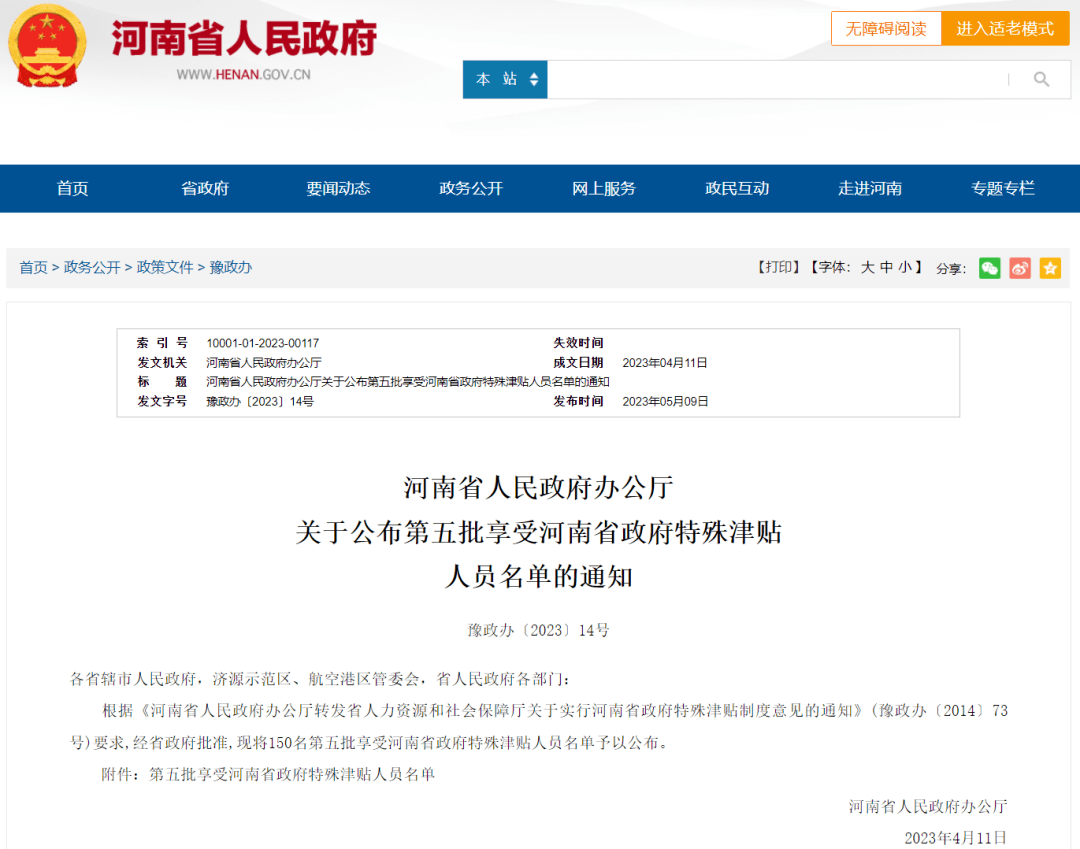Click the attachment line 第五批享受河南省政府特殊津贴人员名单
Image resolution: width=1080 pixels, height=849 pixels.
click(x=292, y=775)
